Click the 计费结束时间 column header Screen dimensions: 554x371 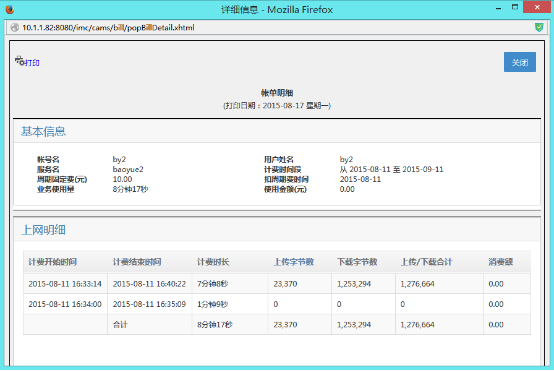click(x=137, y=262)
